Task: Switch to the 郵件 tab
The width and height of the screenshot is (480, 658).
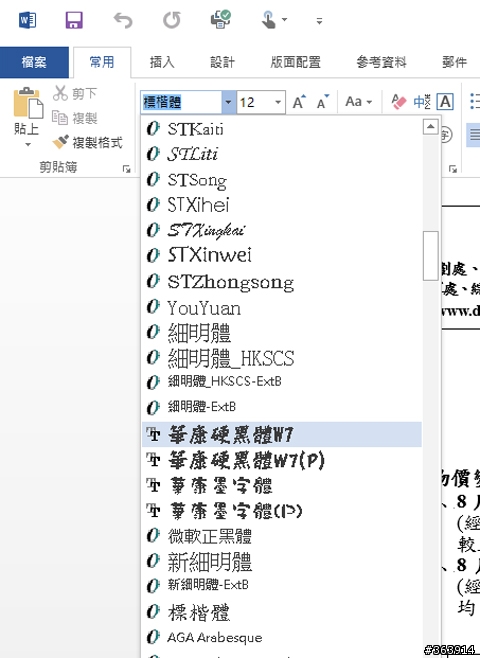Action: (455, 62)
